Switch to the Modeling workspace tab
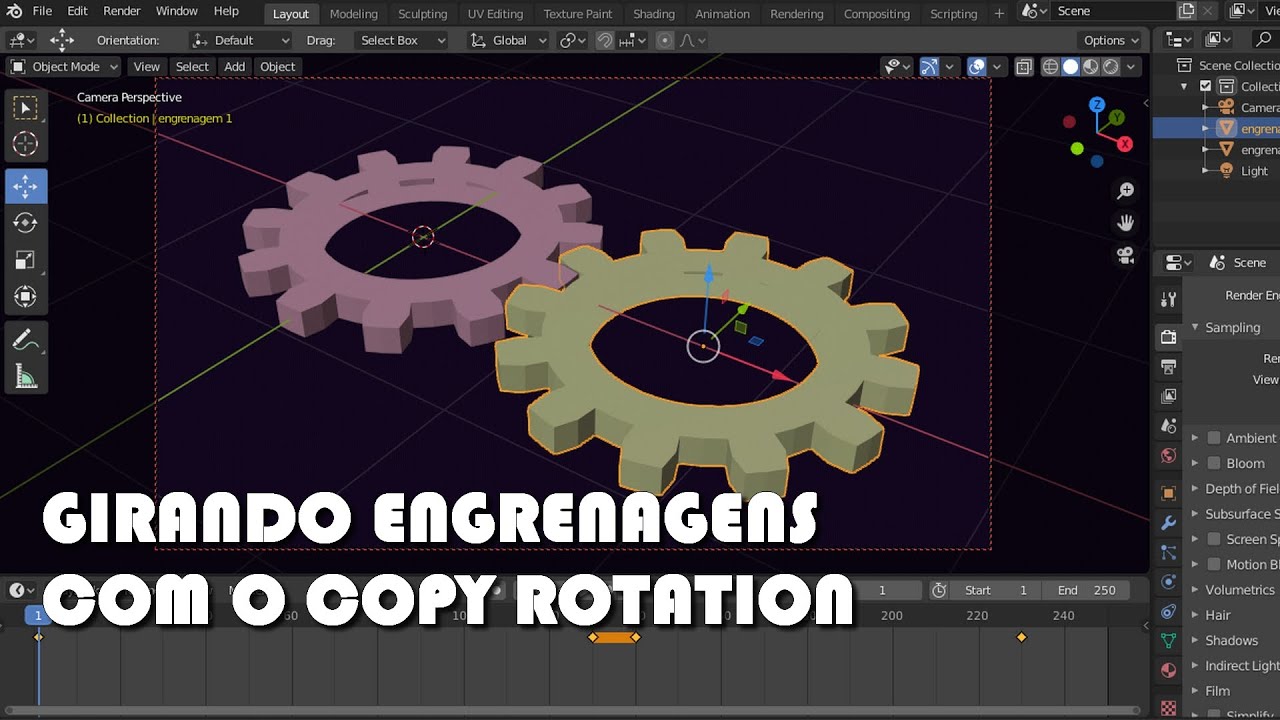The height and width of the screenshot is (720, 1280). 354,14
